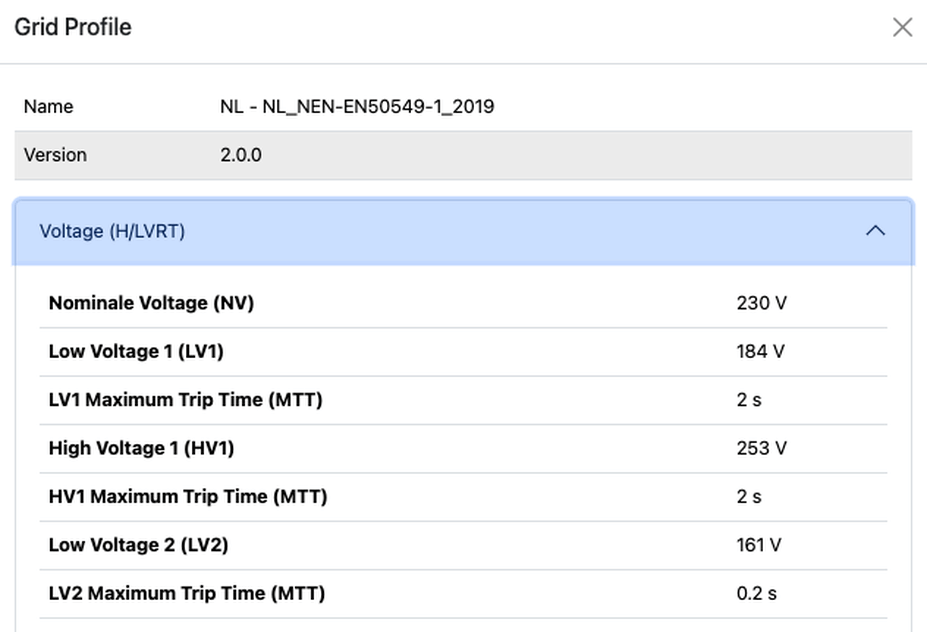Image resolution: width=927 pixels, height=632 pixels.
Task: Click LV1 Maximum Trip Time (MTT) label
Action: tap(186, 400)
